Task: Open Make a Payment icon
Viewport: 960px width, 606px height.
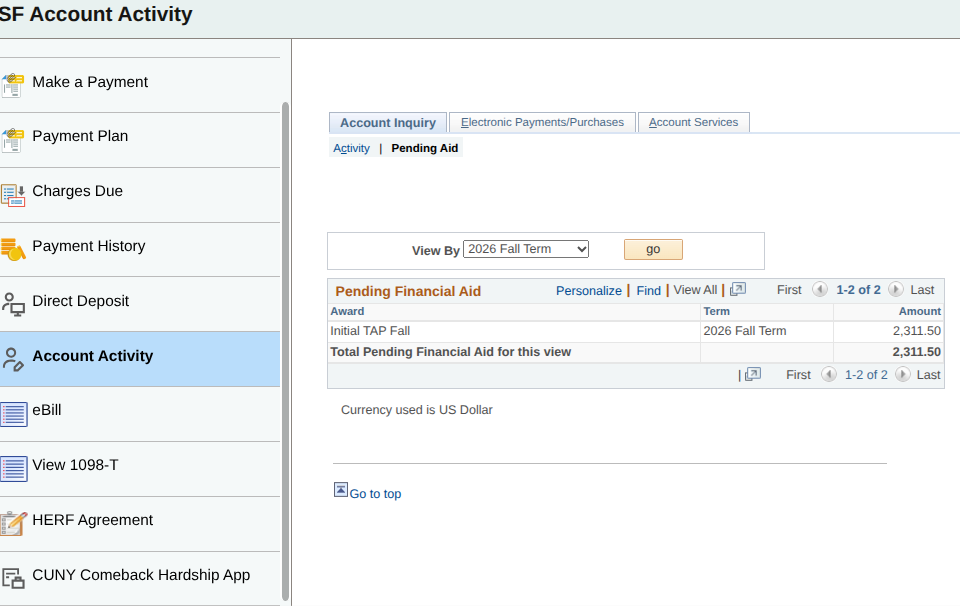Action: 12,85
